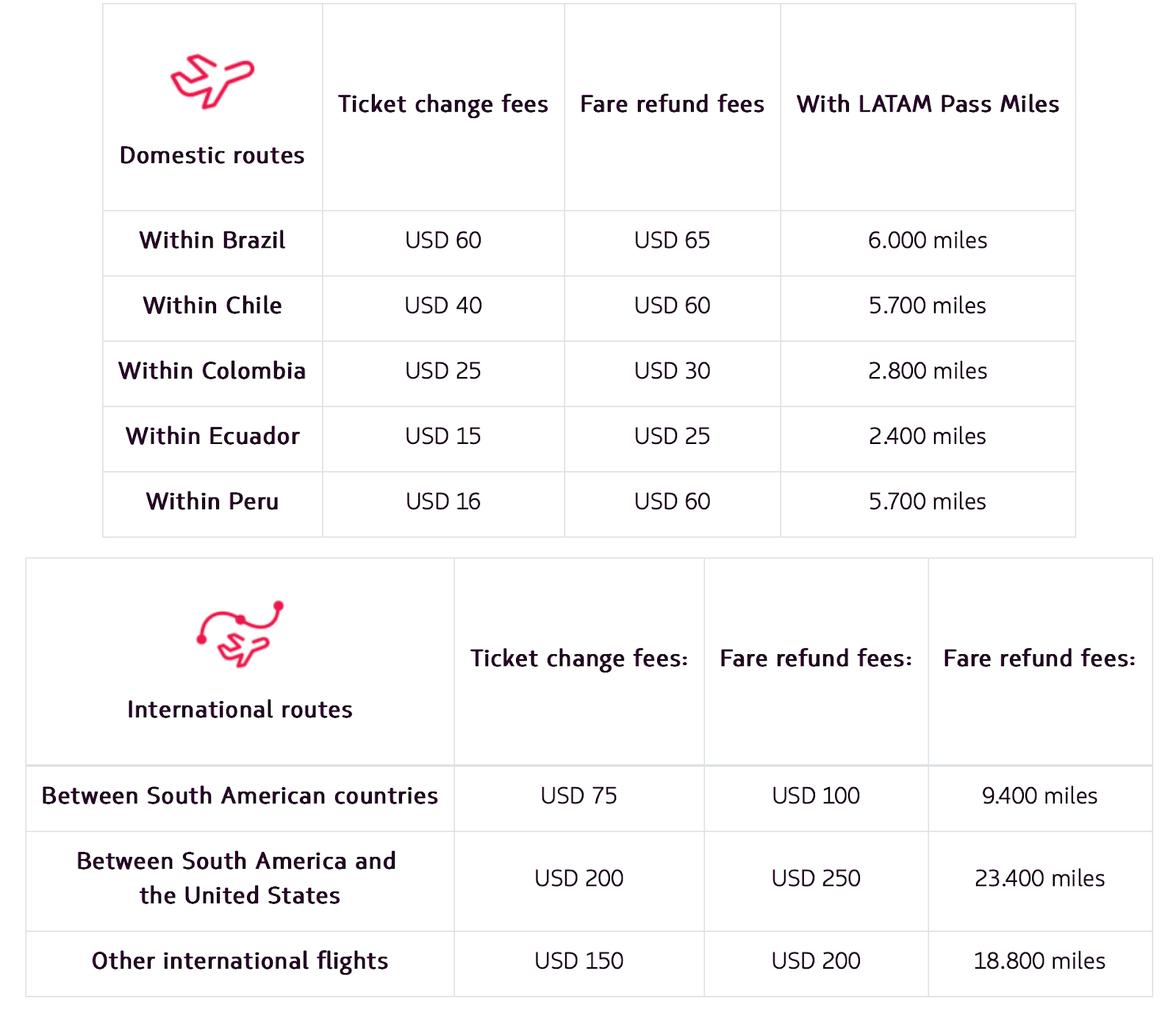Select the 'Within Brazil' row label
The height and width of the screenshot is (1015, 1176).
212,240
